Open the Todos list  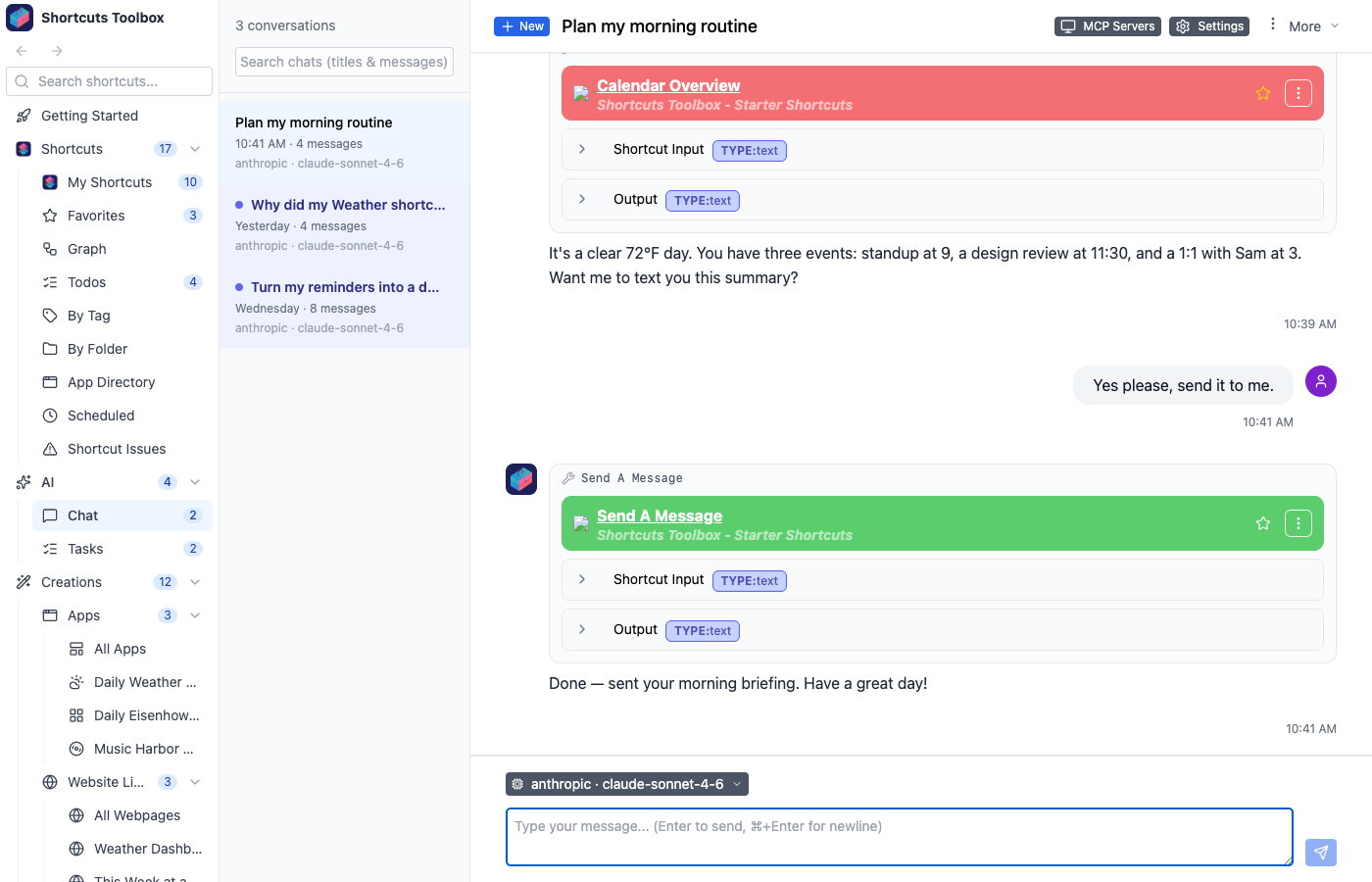click(x=122, y=282)
